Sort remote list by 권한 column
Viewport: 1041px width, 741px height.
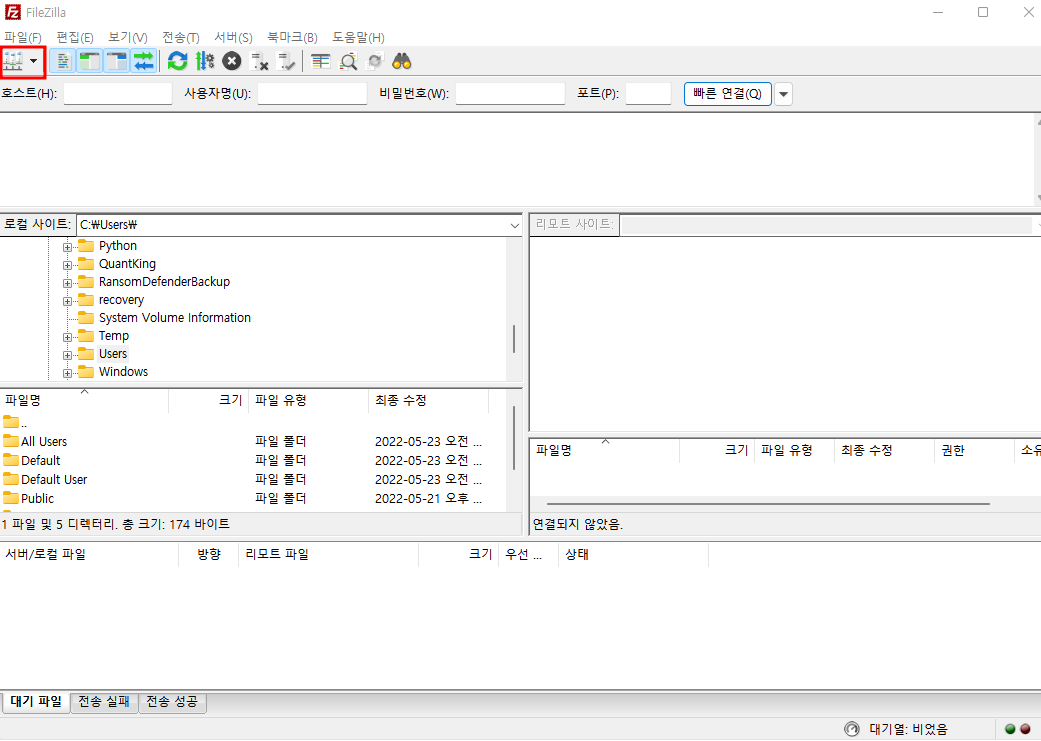pyautogui.click(x=974, y=451)
